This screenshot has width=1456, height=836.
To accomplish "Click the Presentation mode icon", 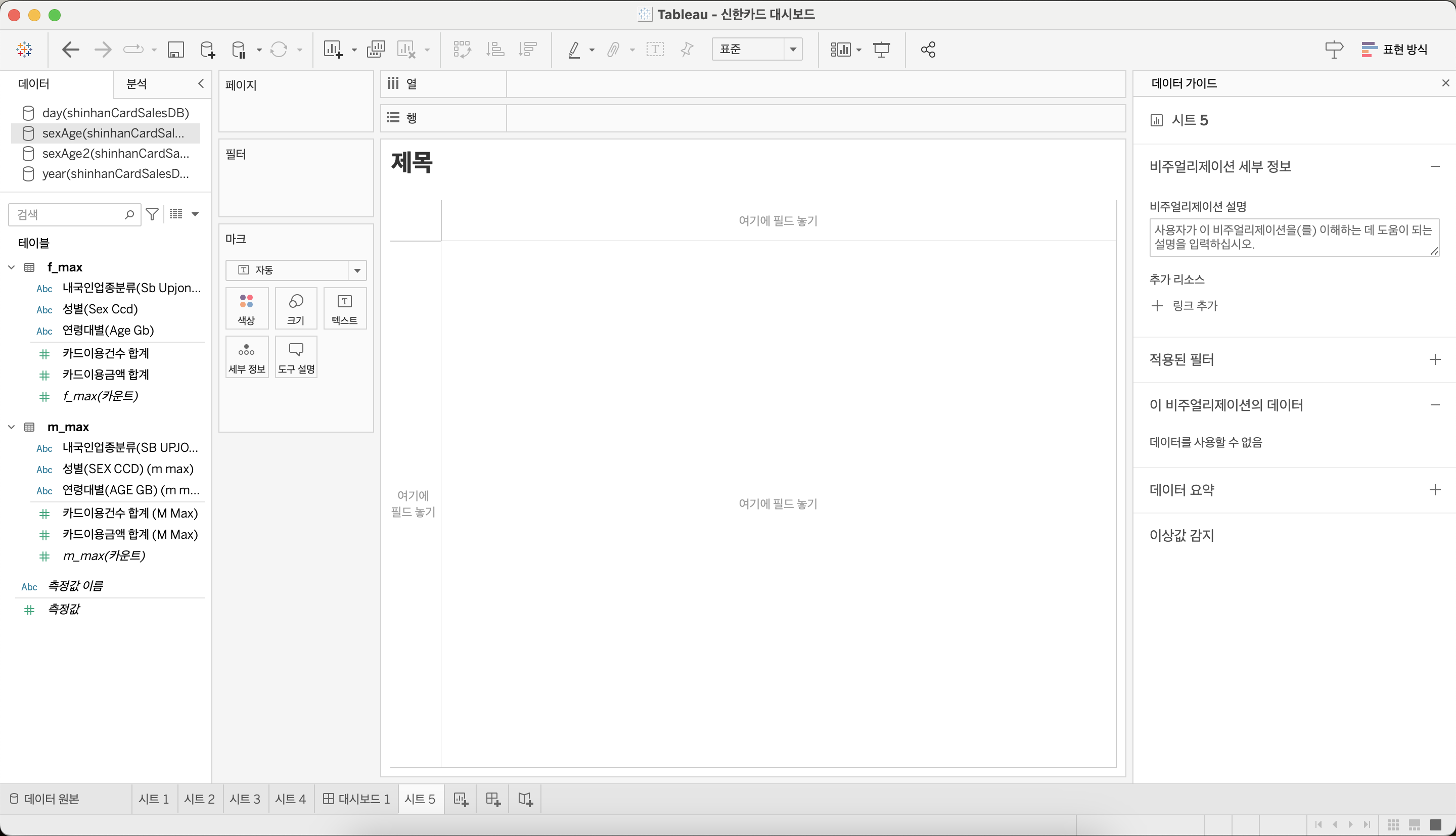I will click(x=881, y=50).
